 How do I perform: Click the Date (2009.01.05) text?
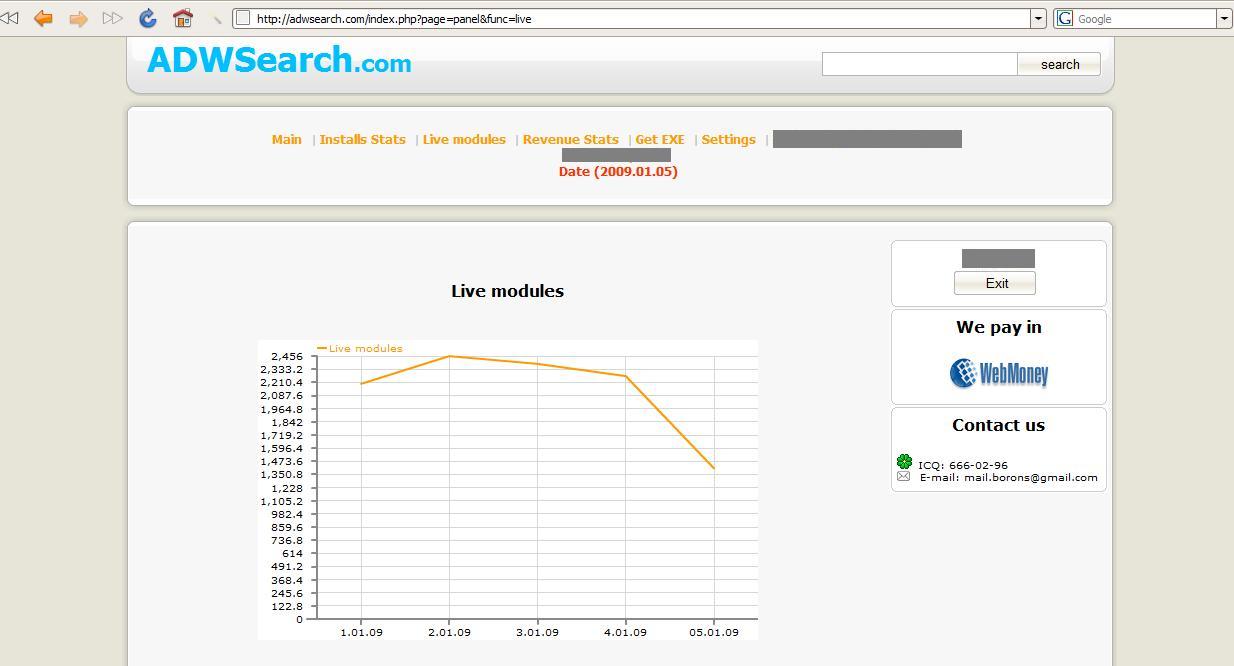coord(618,171)
